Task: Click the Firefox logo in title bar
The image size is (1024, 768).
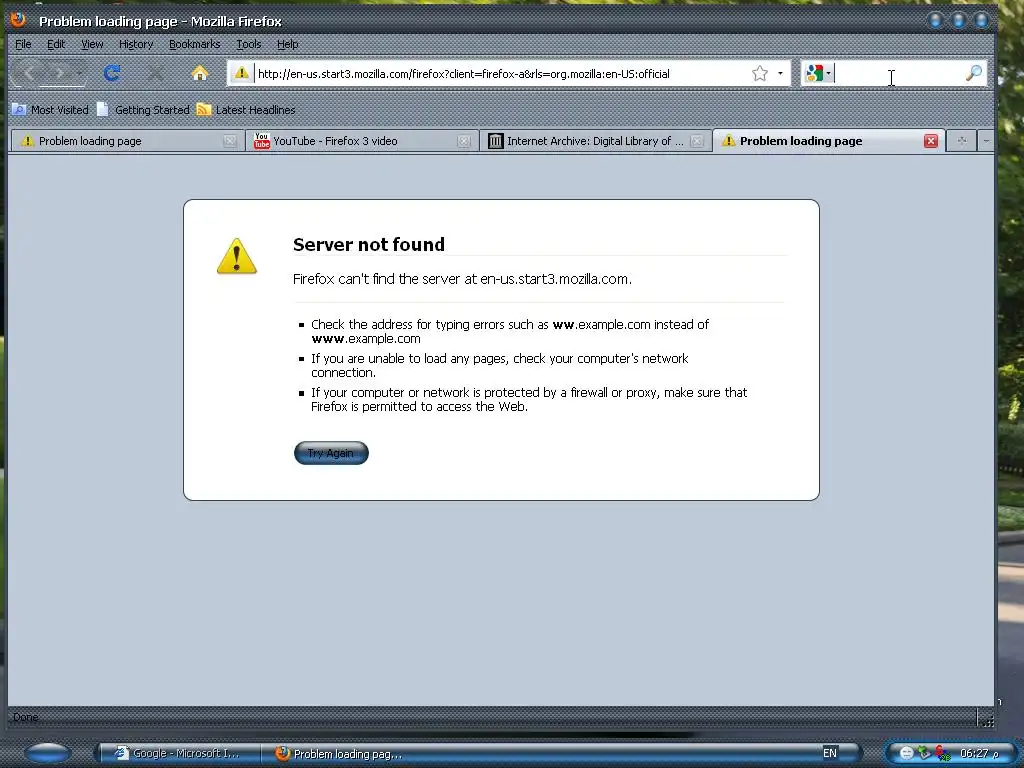Action: [x=18, y=20]
